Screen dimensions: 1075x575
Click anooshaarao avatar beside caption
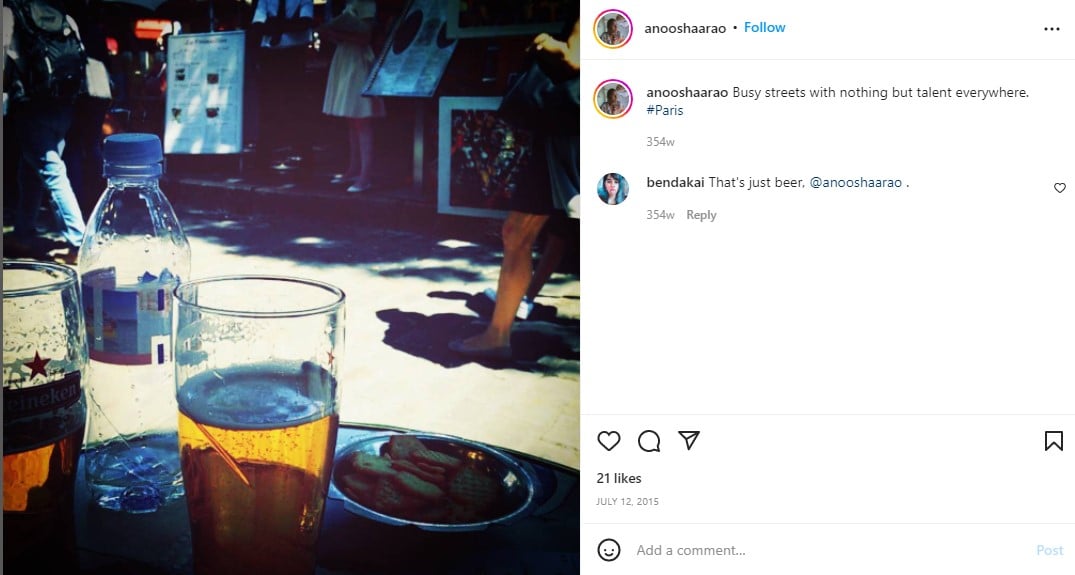613,99
